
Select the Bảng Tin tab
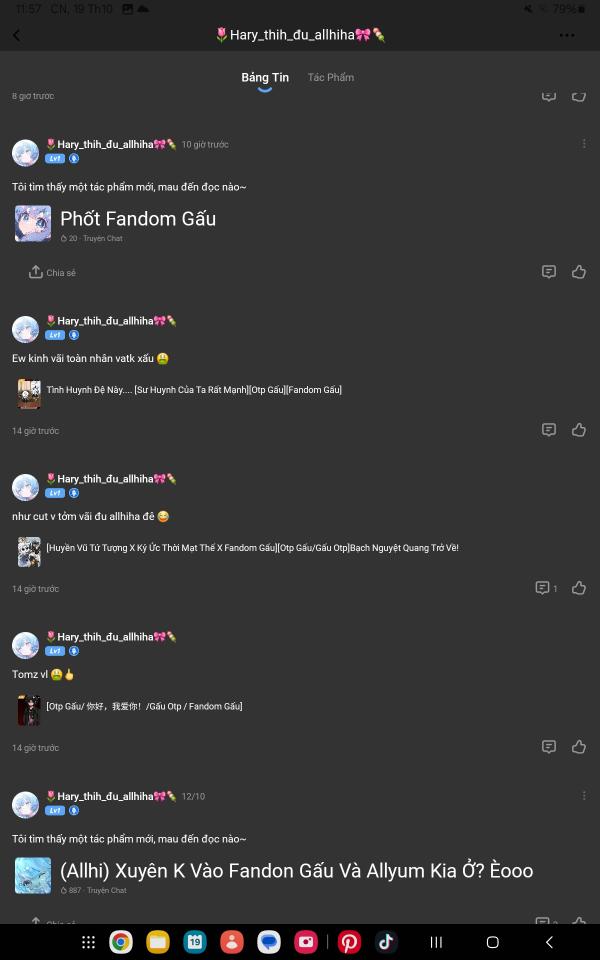[264, 78]
